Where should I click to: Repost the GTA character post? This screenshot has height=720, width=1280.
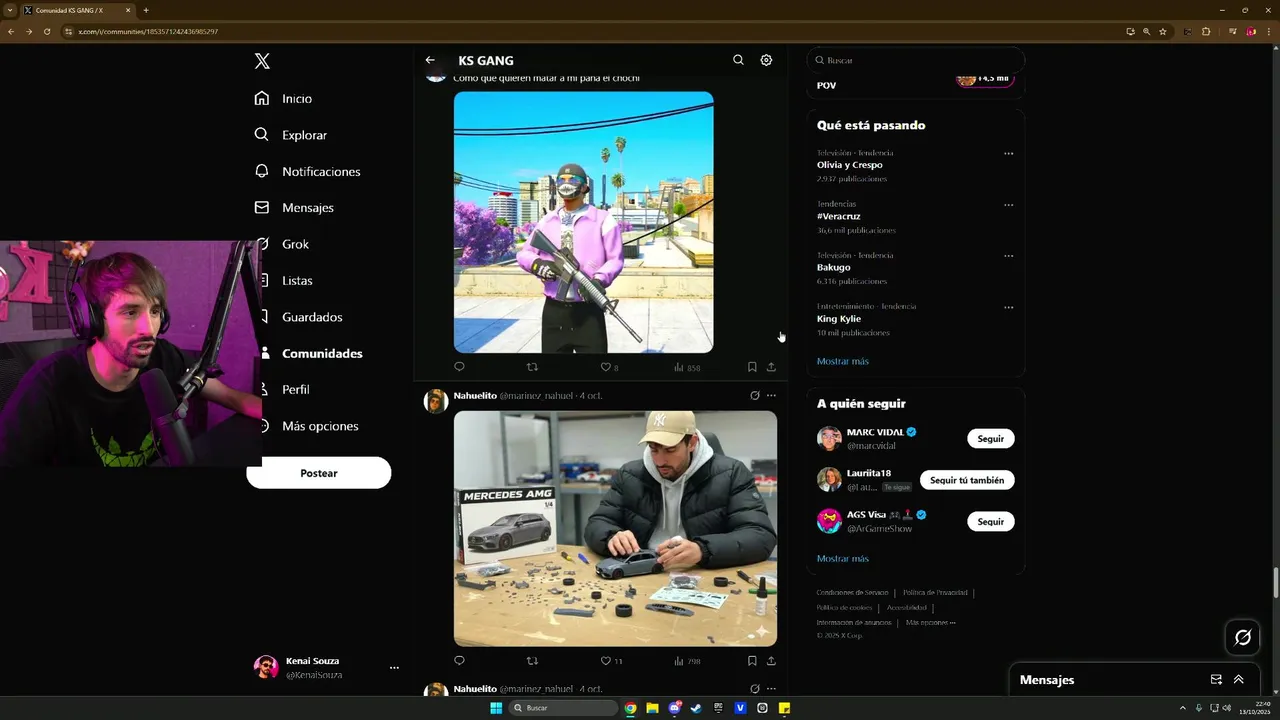(532, 367)
